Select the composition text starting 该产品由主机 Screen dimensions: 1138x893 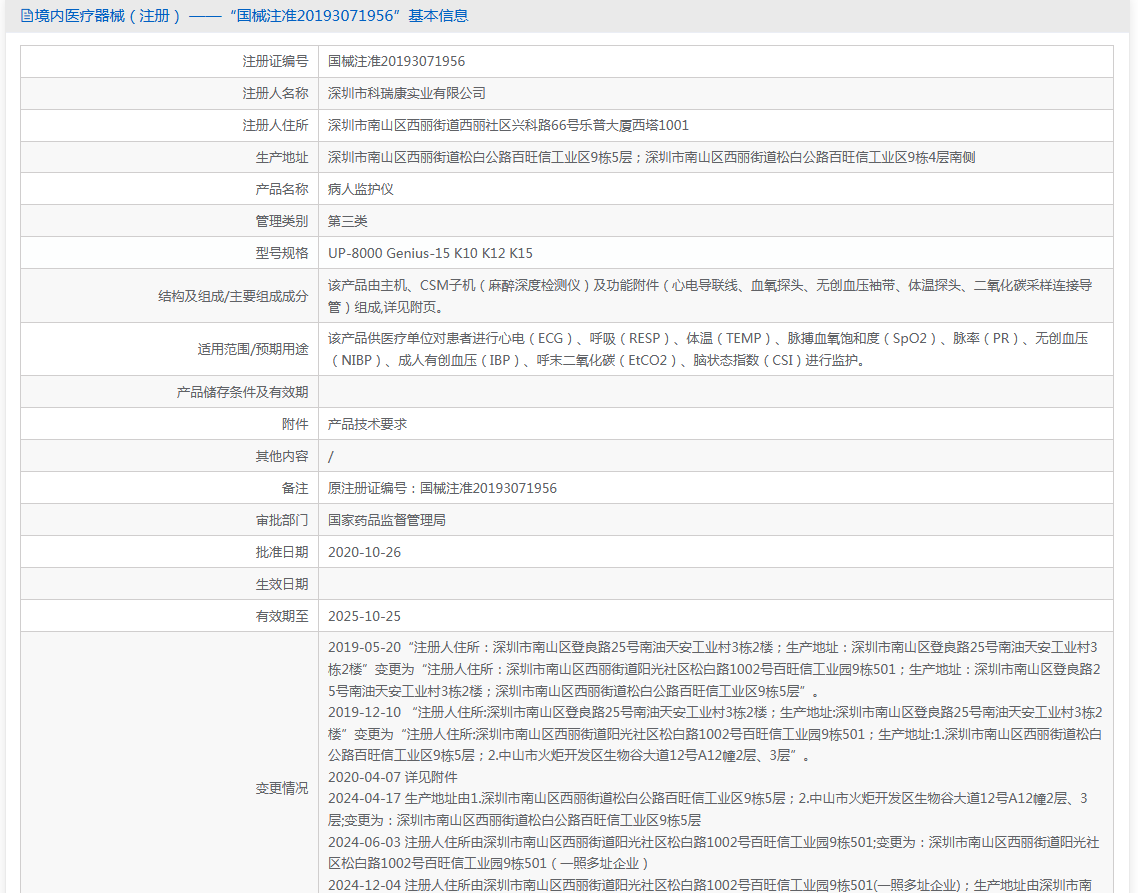coord(710,296)
